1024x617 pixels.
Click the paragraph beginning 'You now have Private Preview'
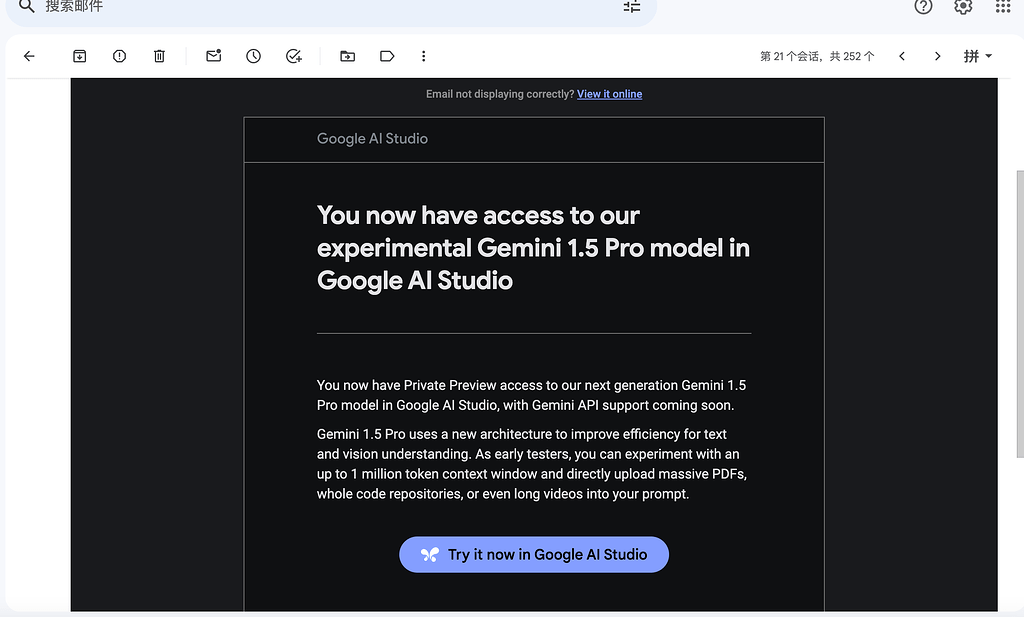pos(532,395)
